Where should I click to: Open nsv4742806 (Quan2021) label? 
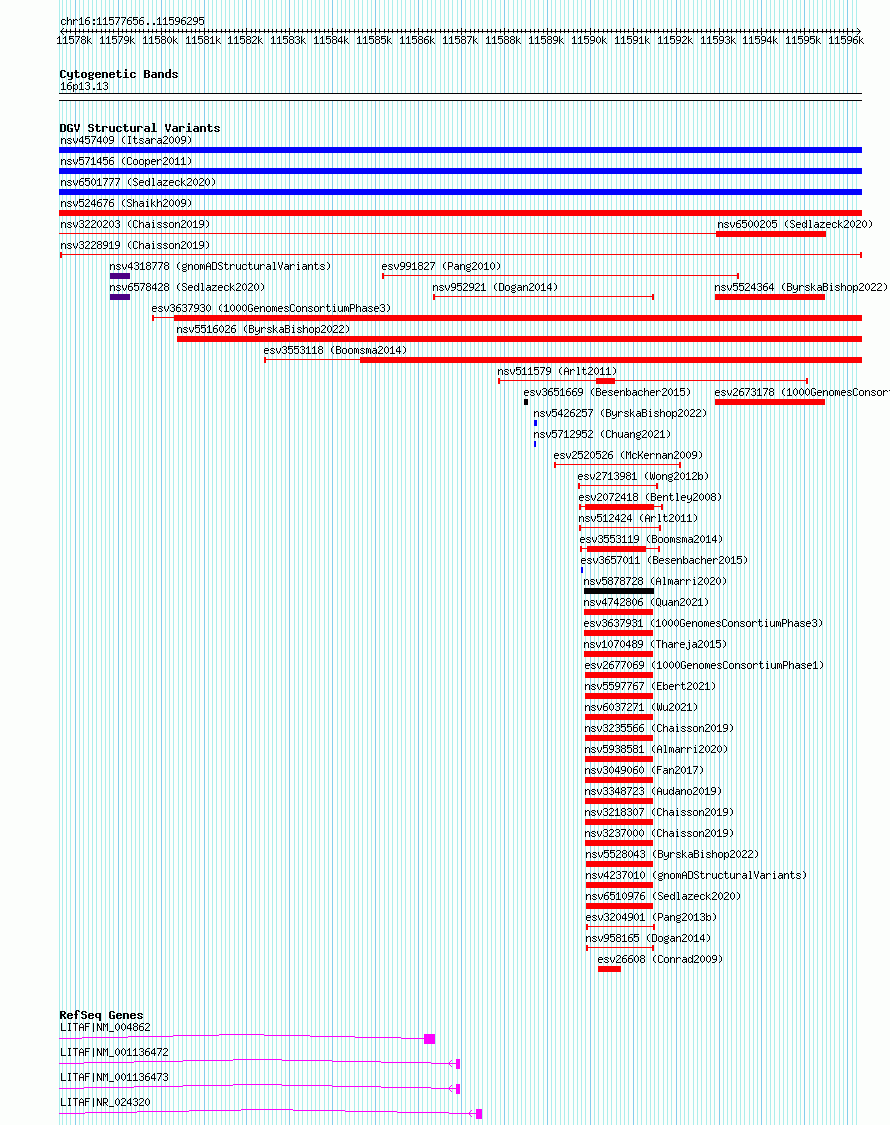click(x=646, y=602)
